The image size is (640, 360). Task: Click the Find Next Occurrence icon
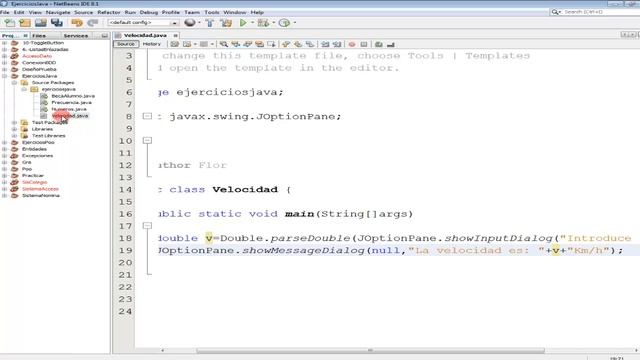[x=247, y=44]
